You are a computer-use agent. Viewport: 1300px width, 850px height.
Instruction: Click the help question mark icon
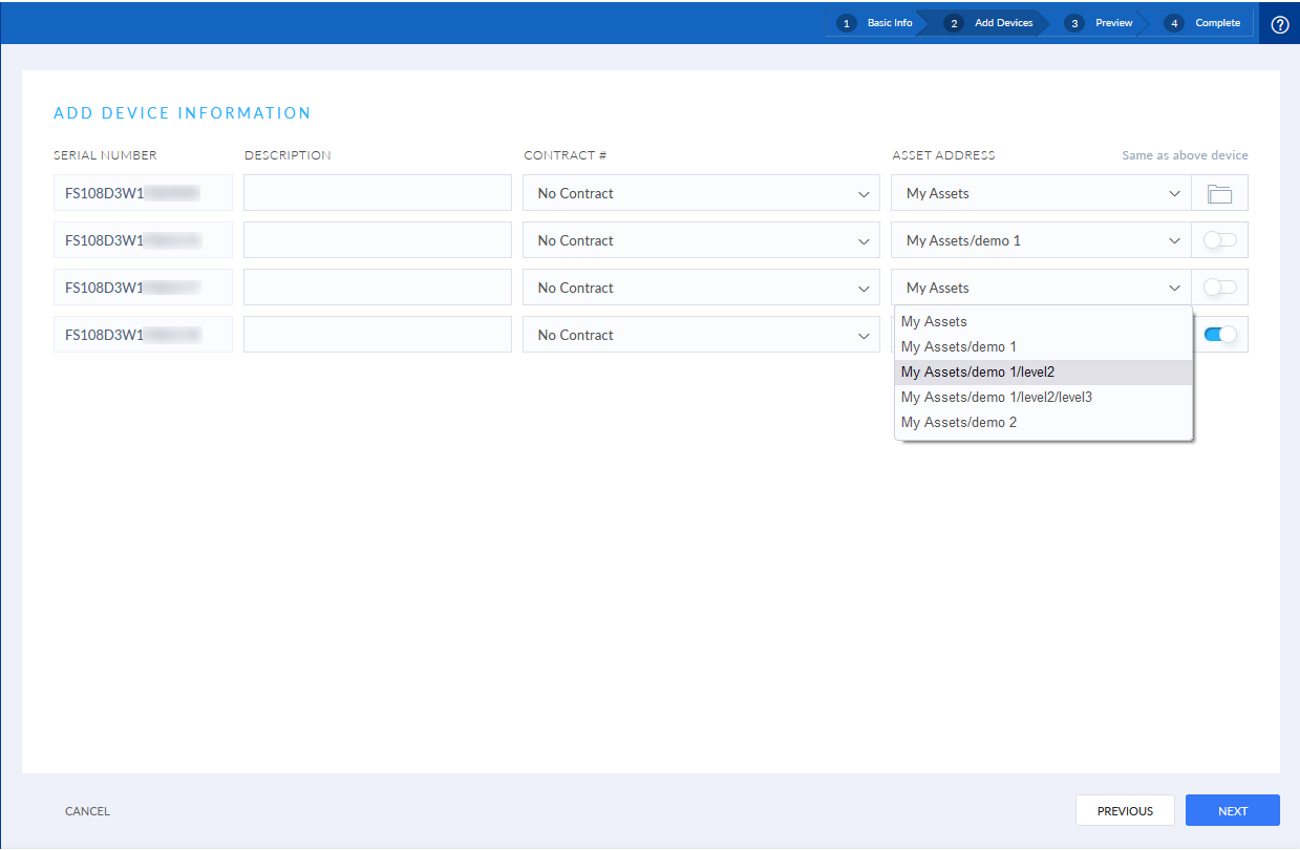tap(1280, 22)
